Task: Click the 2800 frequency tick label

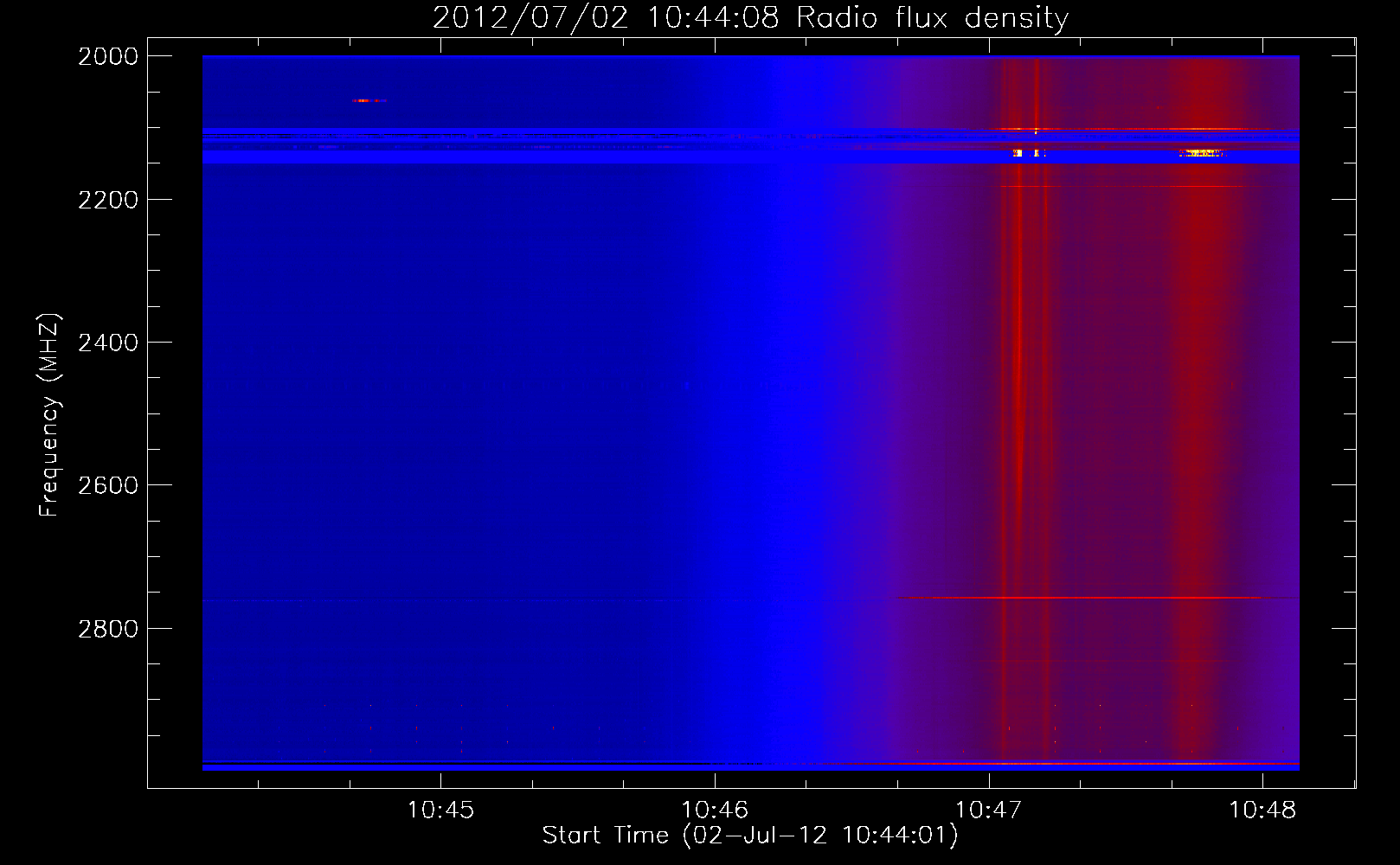Action: point(108,629)
